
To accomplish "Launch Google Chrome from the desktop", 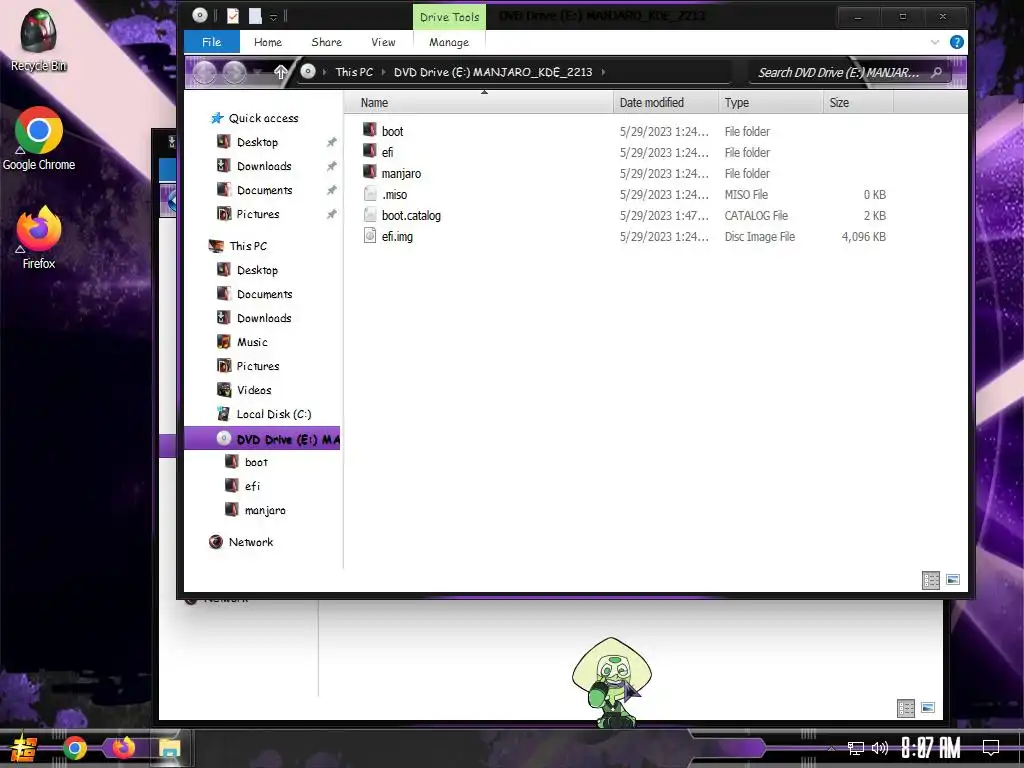I will (39, 139).
